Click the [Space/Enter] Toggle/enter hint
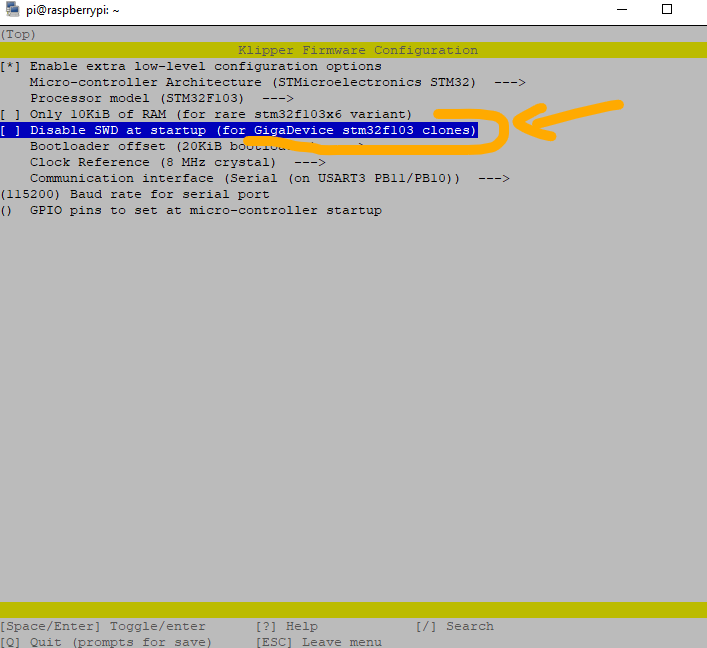 (103, 626)
